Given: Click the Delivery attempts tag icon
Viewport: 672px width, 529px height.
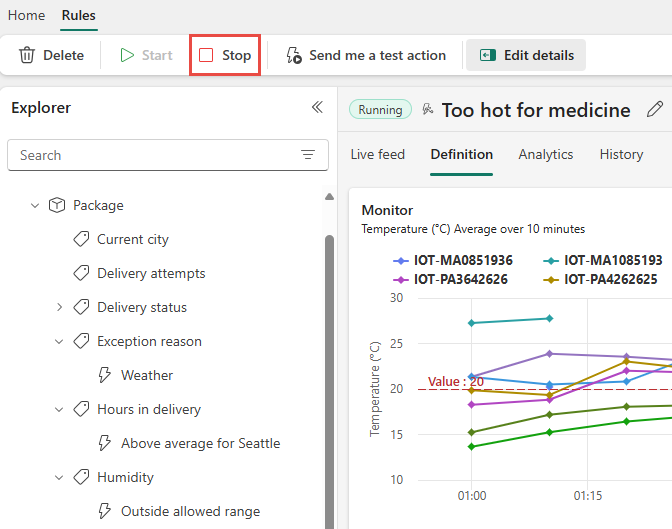Looking at the screenshot, I should (81, 273).
